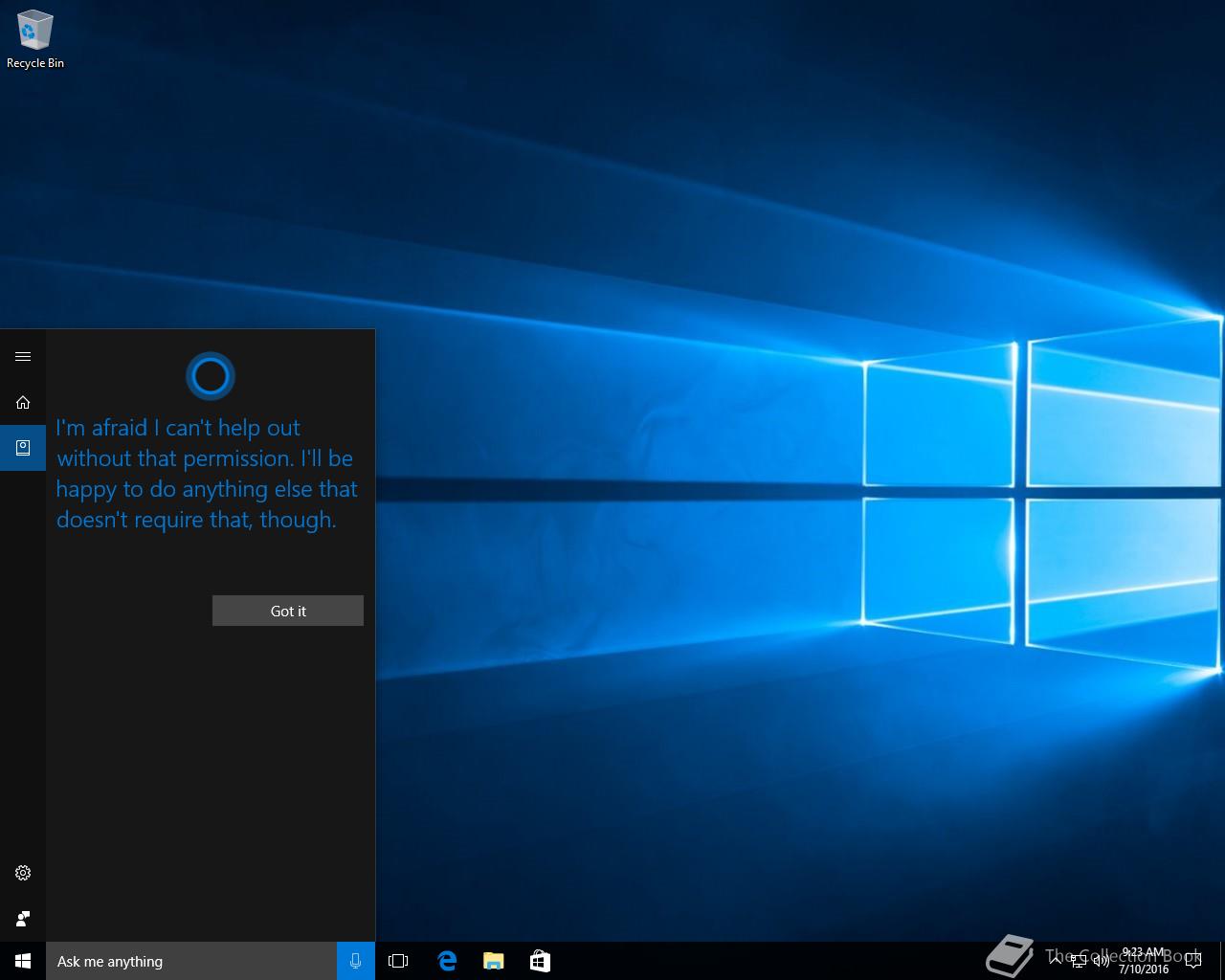Click Cortana's permission message text
Viewport: 1225px width, 980px height.
[x=207, y=474]
